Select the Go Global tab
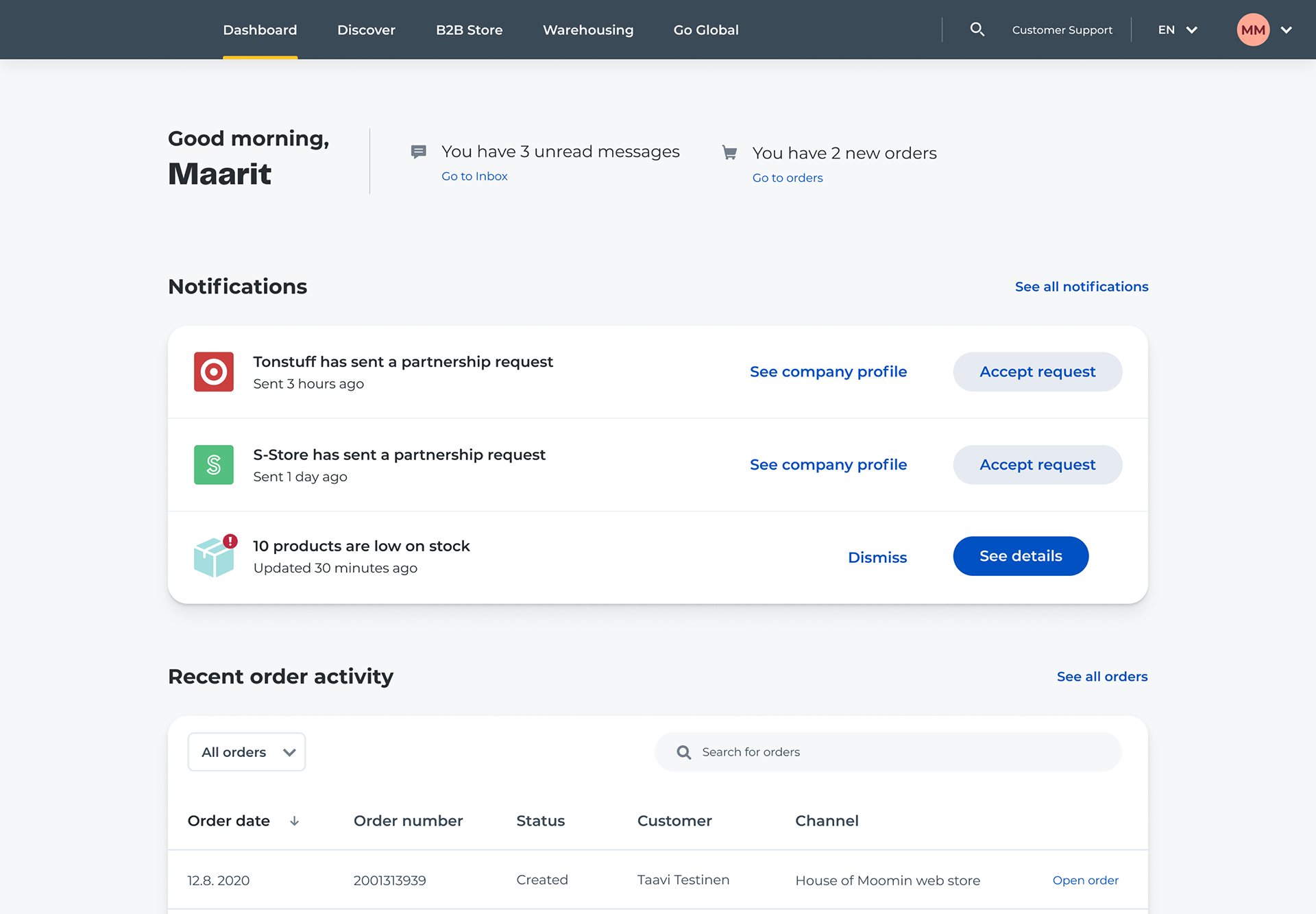 pyautogui.click(x=706, y=29)
